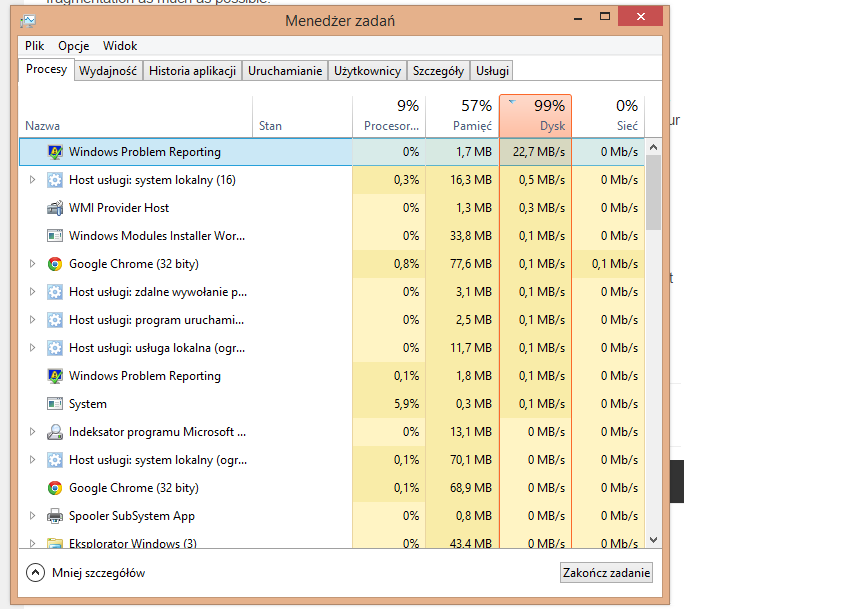The height and width of the screenshot is (609, 864).
Task: Click the icon of selected Windows Problem Reporting row
Action: (x=55, y=152)
